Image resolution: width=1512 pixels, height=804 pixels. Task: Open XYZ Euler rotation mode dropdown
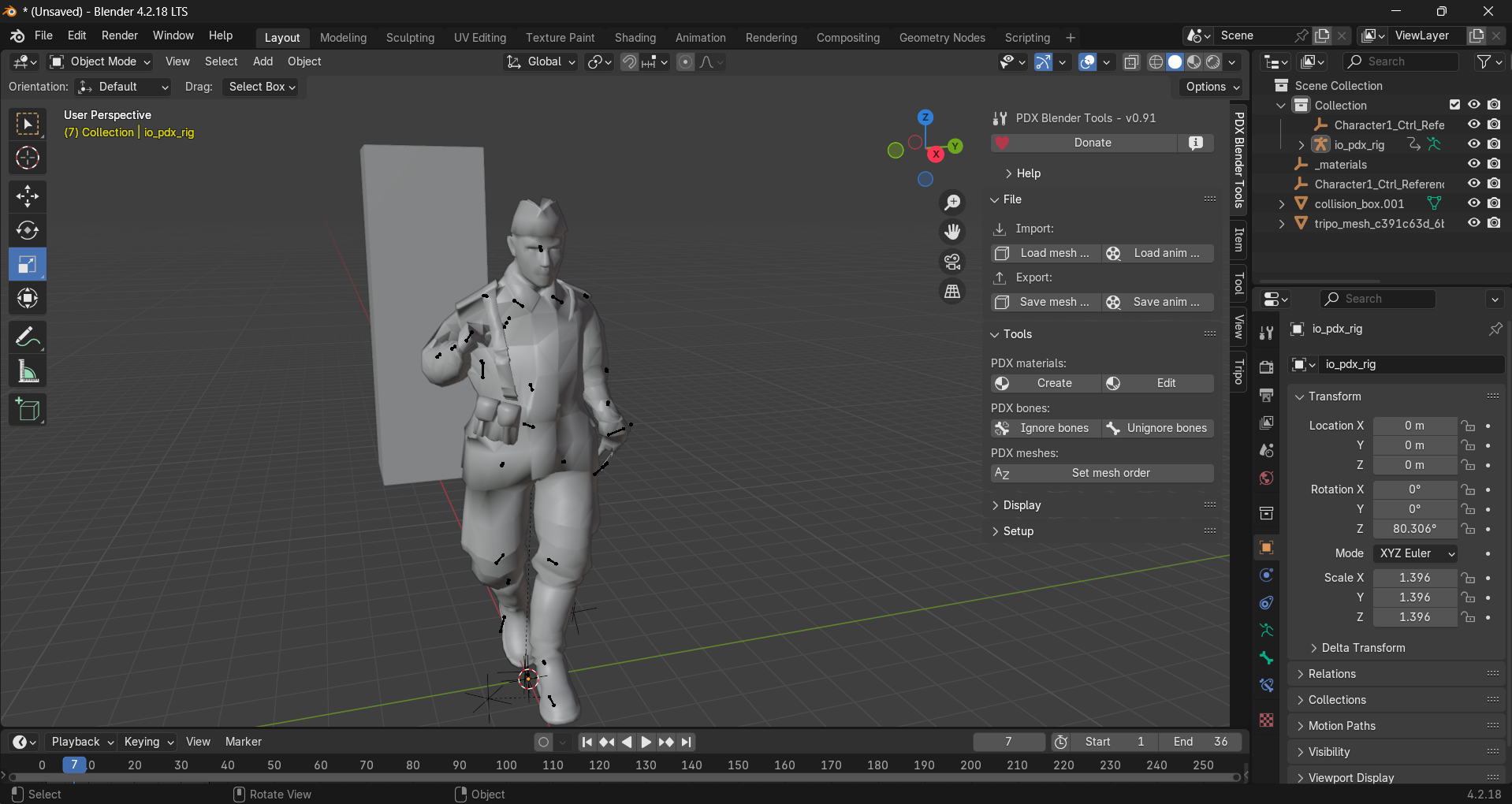click(1415, 553)
